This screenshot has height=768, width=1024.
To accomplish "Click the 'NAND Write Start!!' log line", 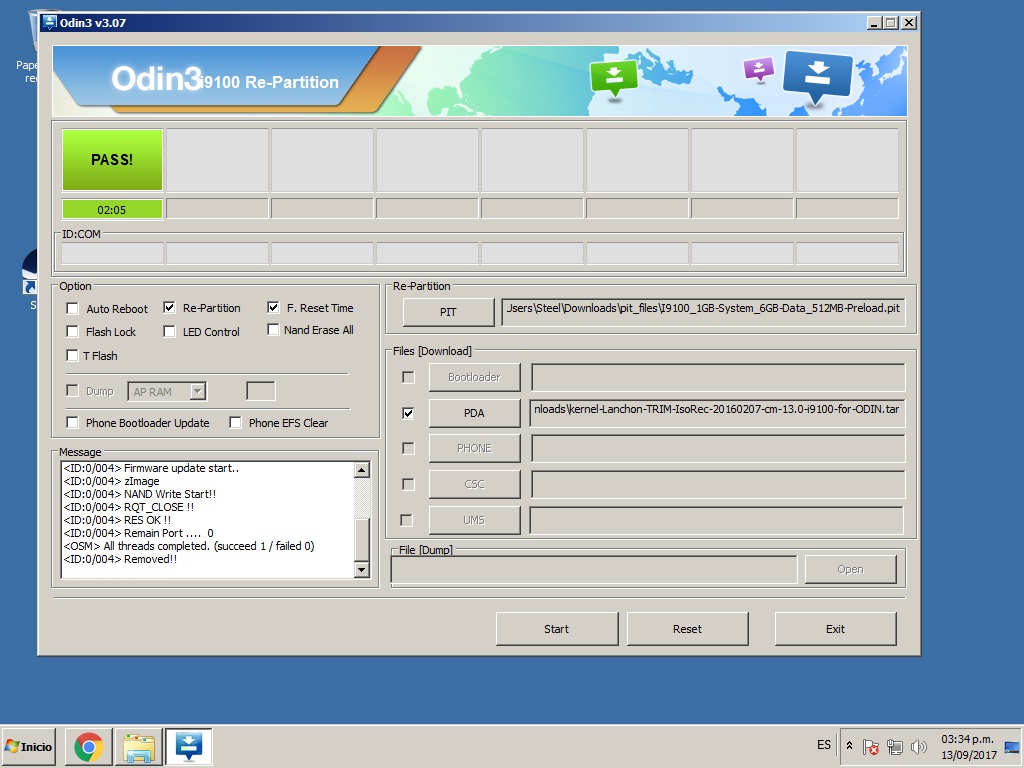I will click(x=140, y=494).
